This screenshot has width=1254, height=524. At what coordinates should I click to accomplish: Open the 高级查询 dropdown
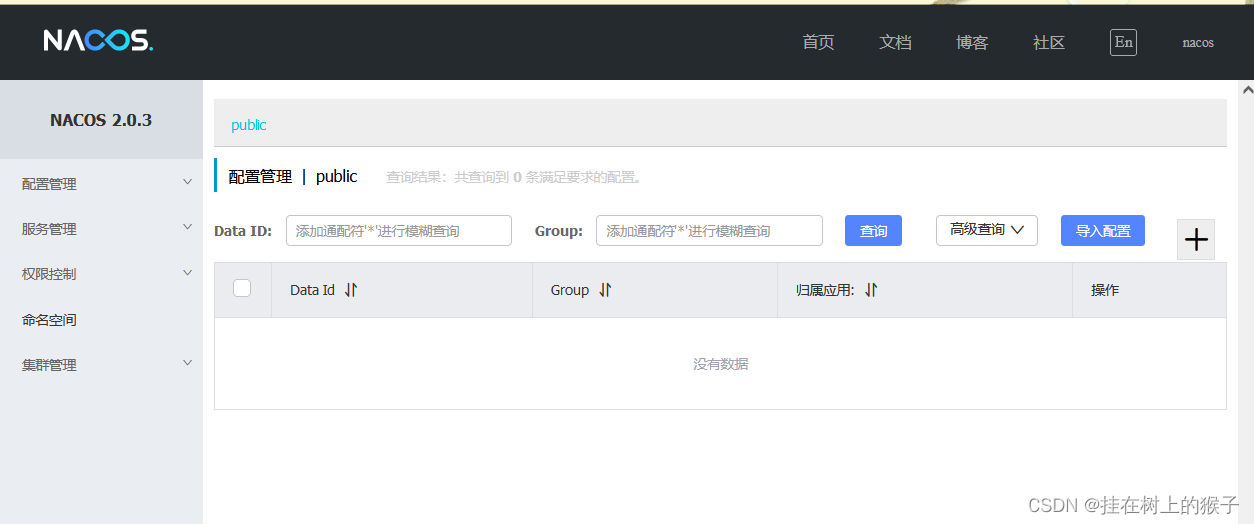[987, 230]
